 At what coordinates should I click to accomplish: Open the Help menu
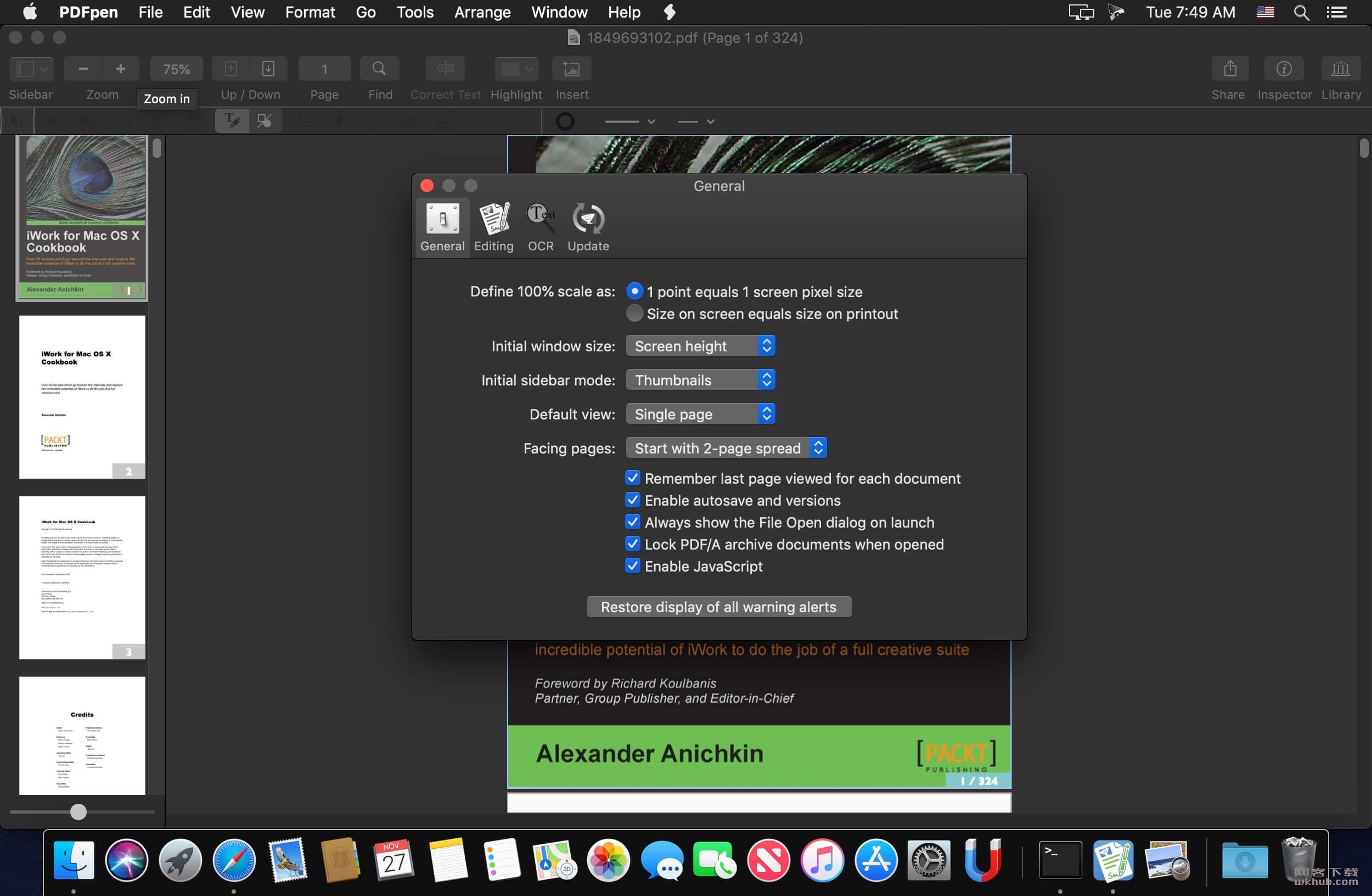point(624,12)
